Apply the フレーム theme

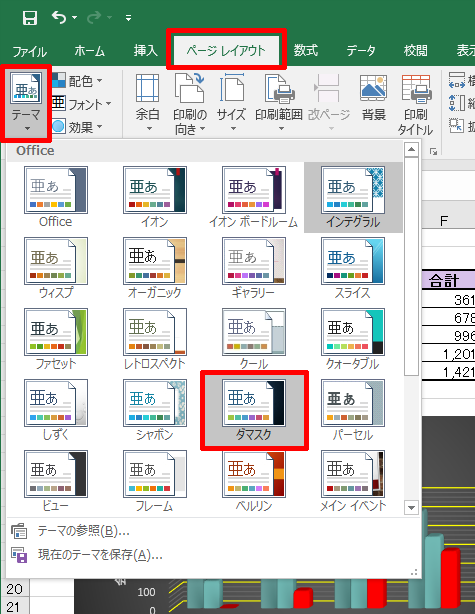tap(155, 481)
